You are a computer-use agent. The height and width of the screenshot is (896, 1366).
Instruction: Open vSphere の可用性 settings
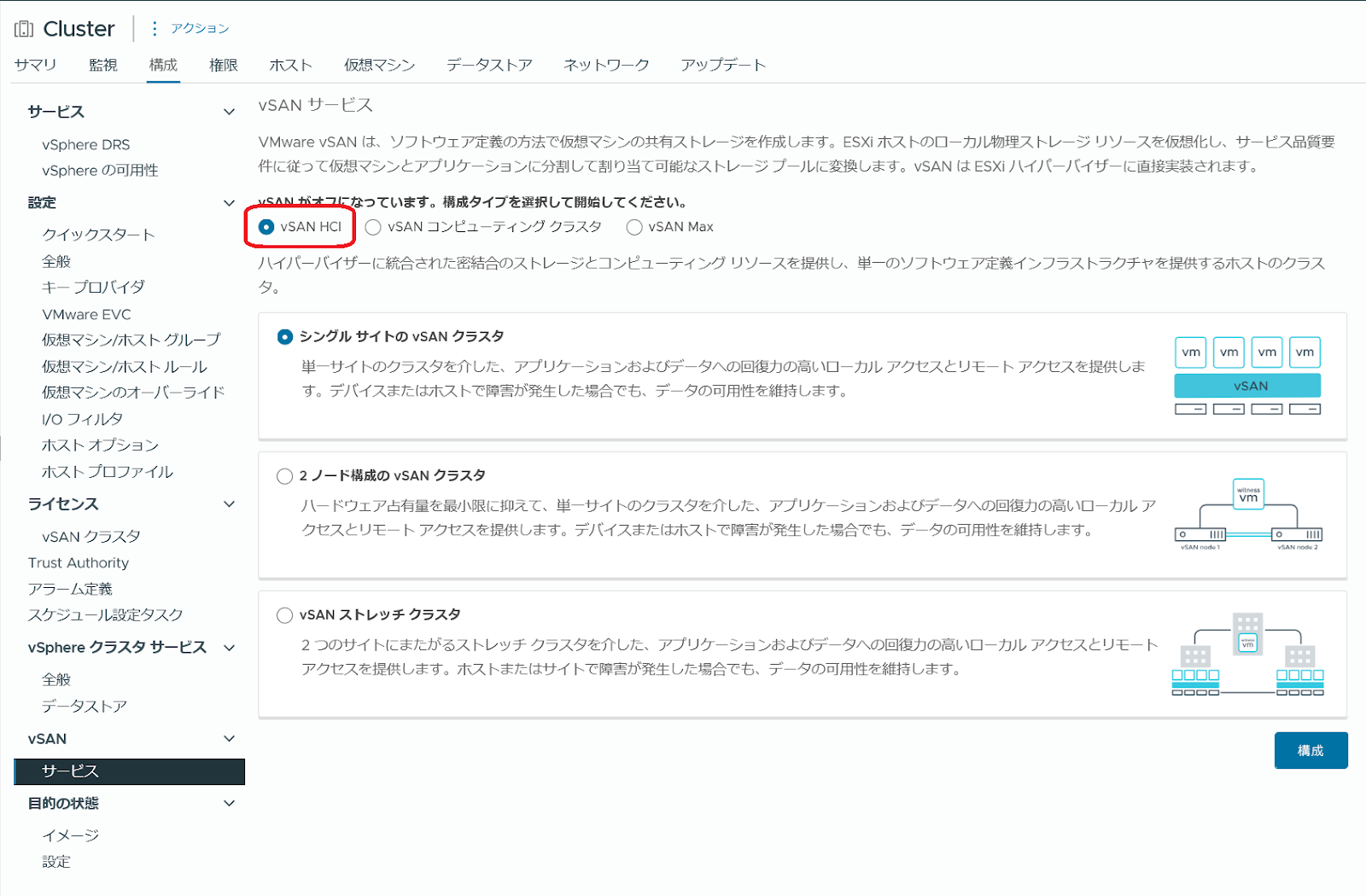pos(100,171)
